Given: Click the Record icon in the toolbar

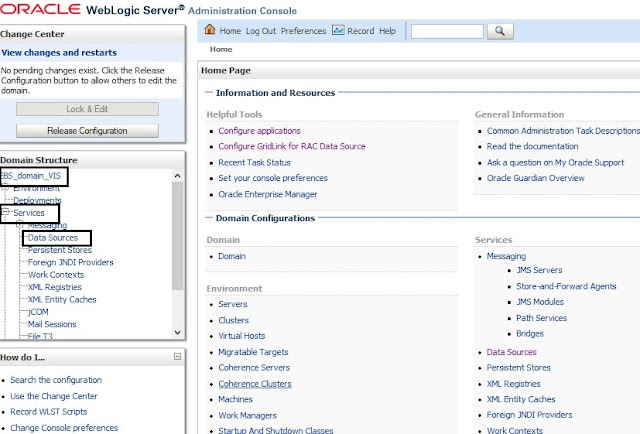Looking at the screenshot, I should (338, 31).
